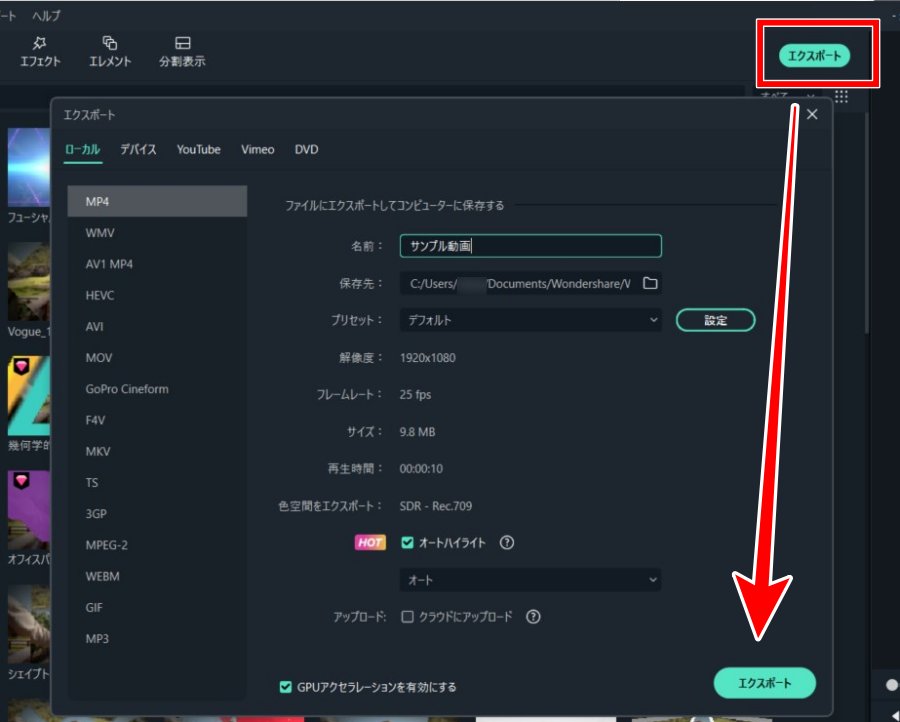Click the シェイプ effect thumbnail
Viewport: 900px width, 722px height.
[x=29, y=624]
